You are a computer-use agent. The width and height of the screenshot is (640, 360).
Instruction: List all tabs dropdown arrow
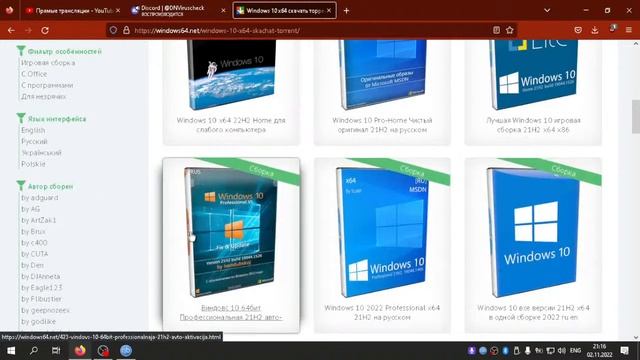pos(547,10)
